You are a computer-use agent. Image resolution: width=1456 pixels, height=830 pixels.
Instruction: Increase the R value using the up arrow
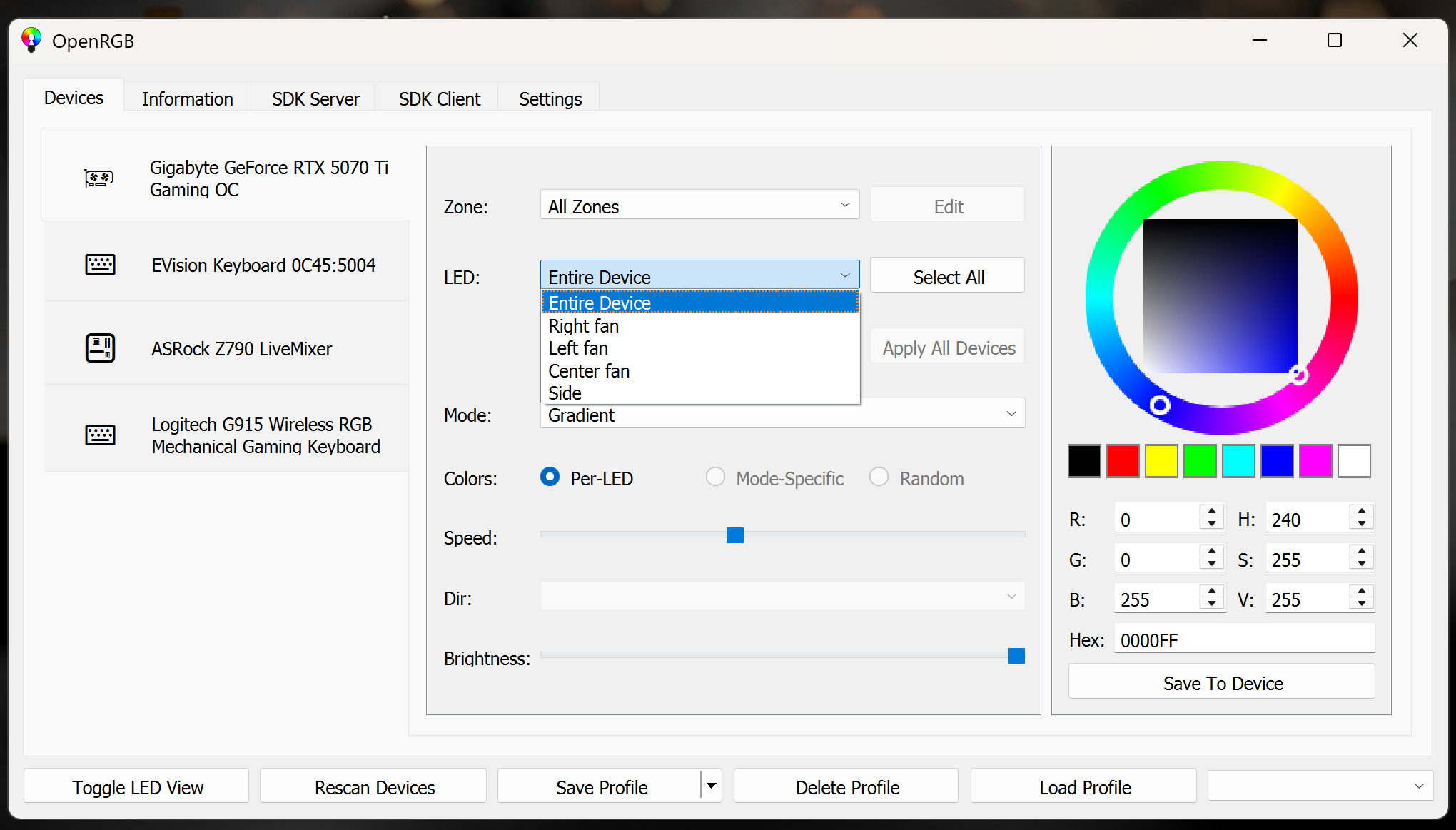pyautogui.click(x=1212, y=512)
